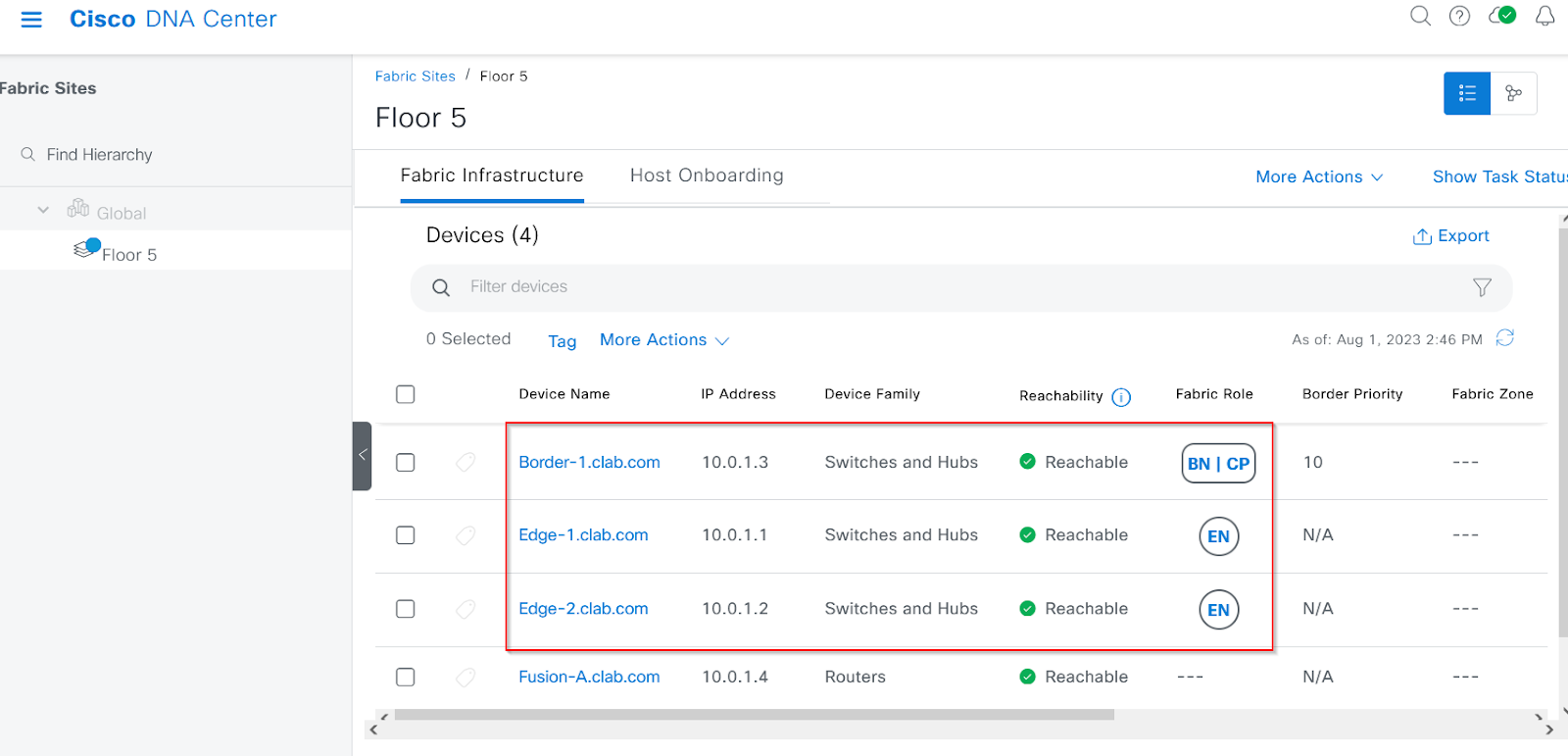This screenshot has width=1568, height=756.
Task: Select Global in the hierarchy tree
Action: tap(122, 214)
